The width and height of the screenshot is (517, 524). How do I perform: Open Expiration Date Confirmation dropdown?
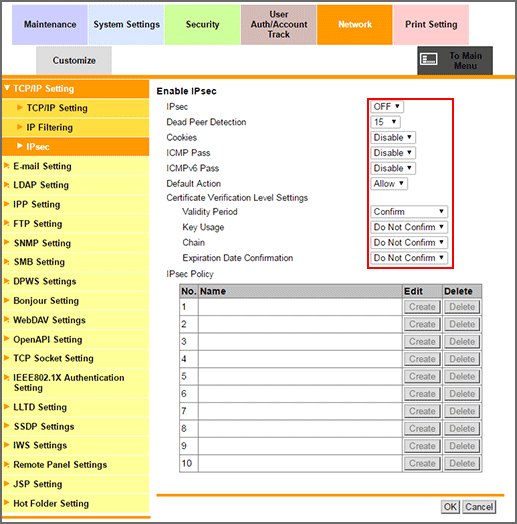click(x=409, y=258)
